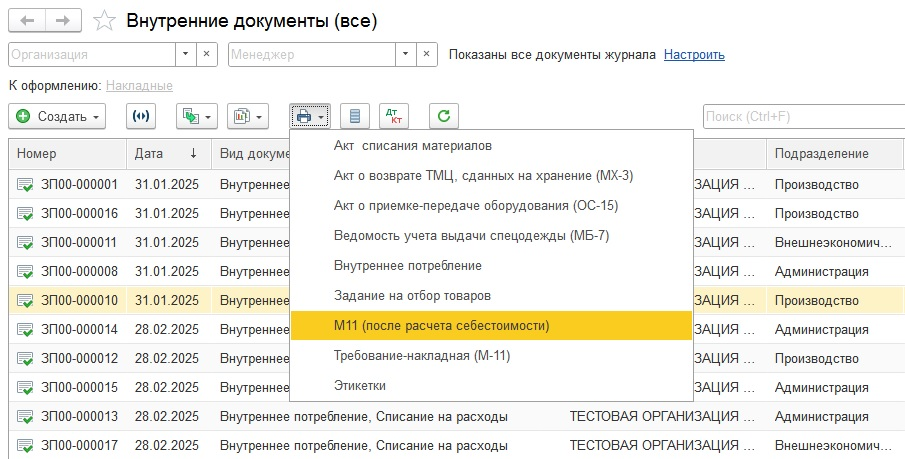Clear the Менеджер field with the X
Screen dimensions: 905x459
coord(427,55)
